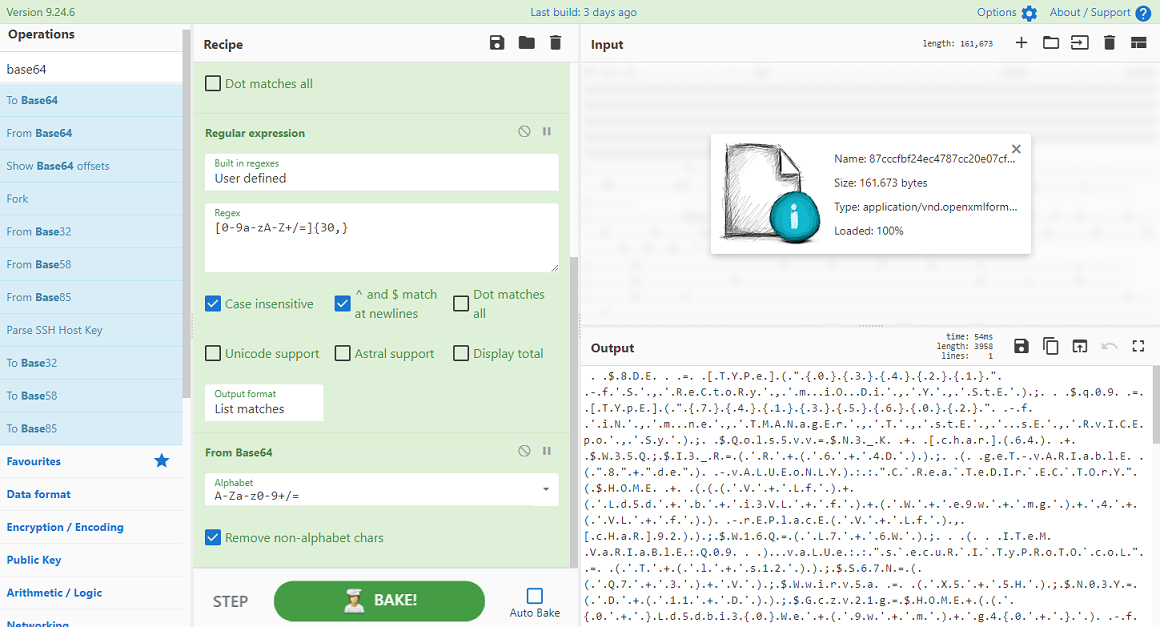Select Fork operation

click(x=91, y=199)
